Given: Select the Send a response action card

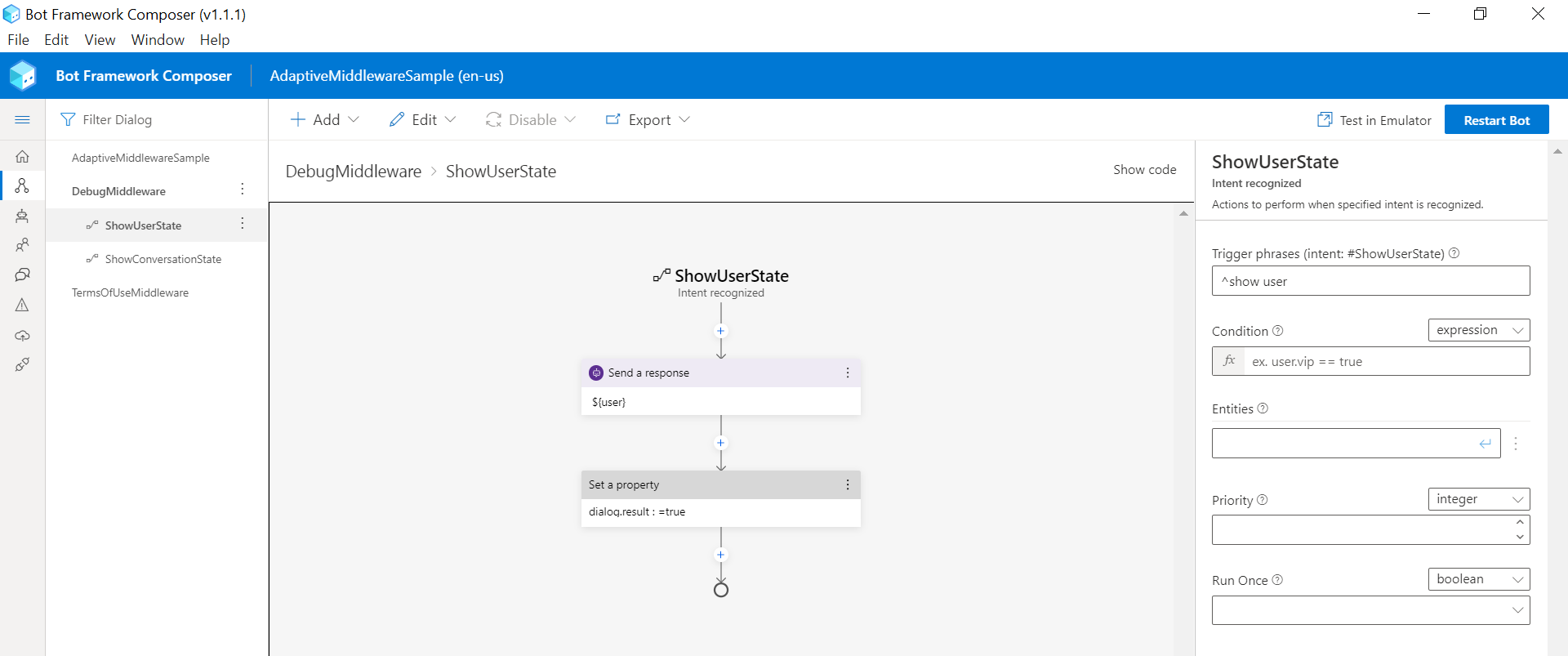Looking at the screenshot, I should pyautogui.click(x=720, y=387).
